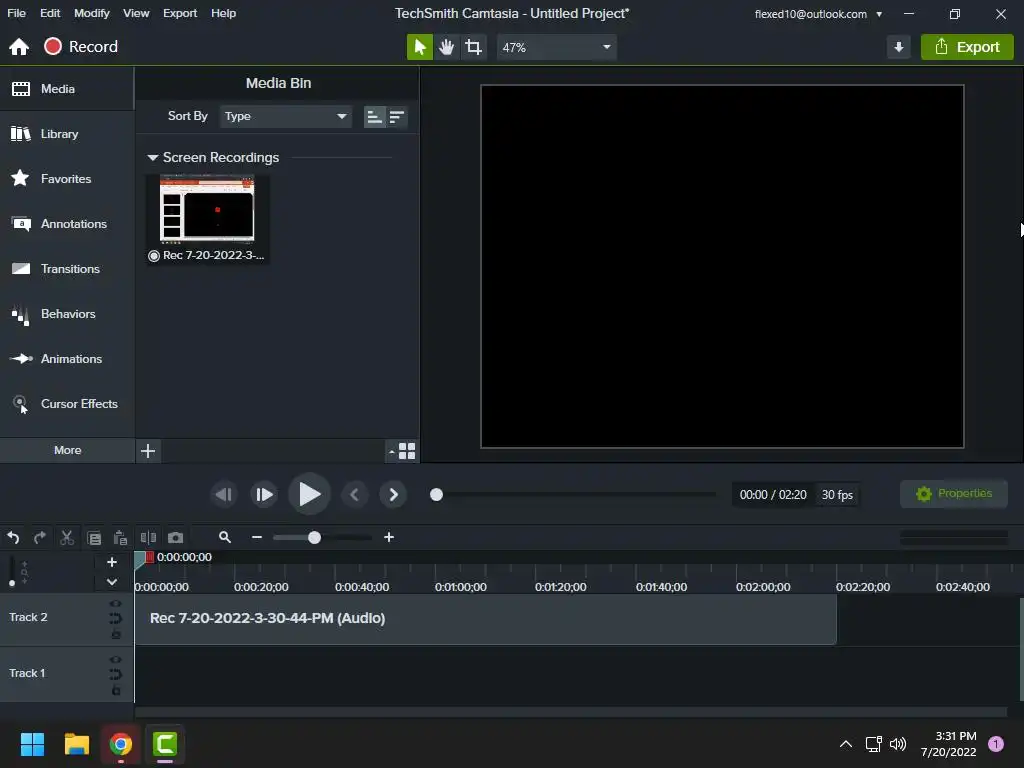Switch to the Media tab
The width and height of the screenshot is (1024, 768).
click(67, 89)
